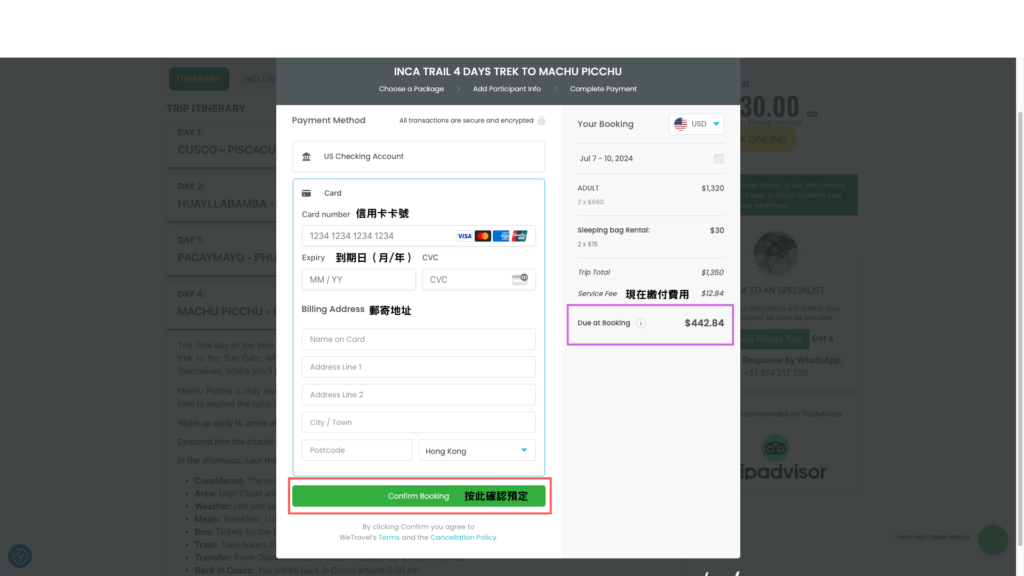Go back to Choose a Package step
Screen dimensions: 1024x576
click(x=411, y=89)
